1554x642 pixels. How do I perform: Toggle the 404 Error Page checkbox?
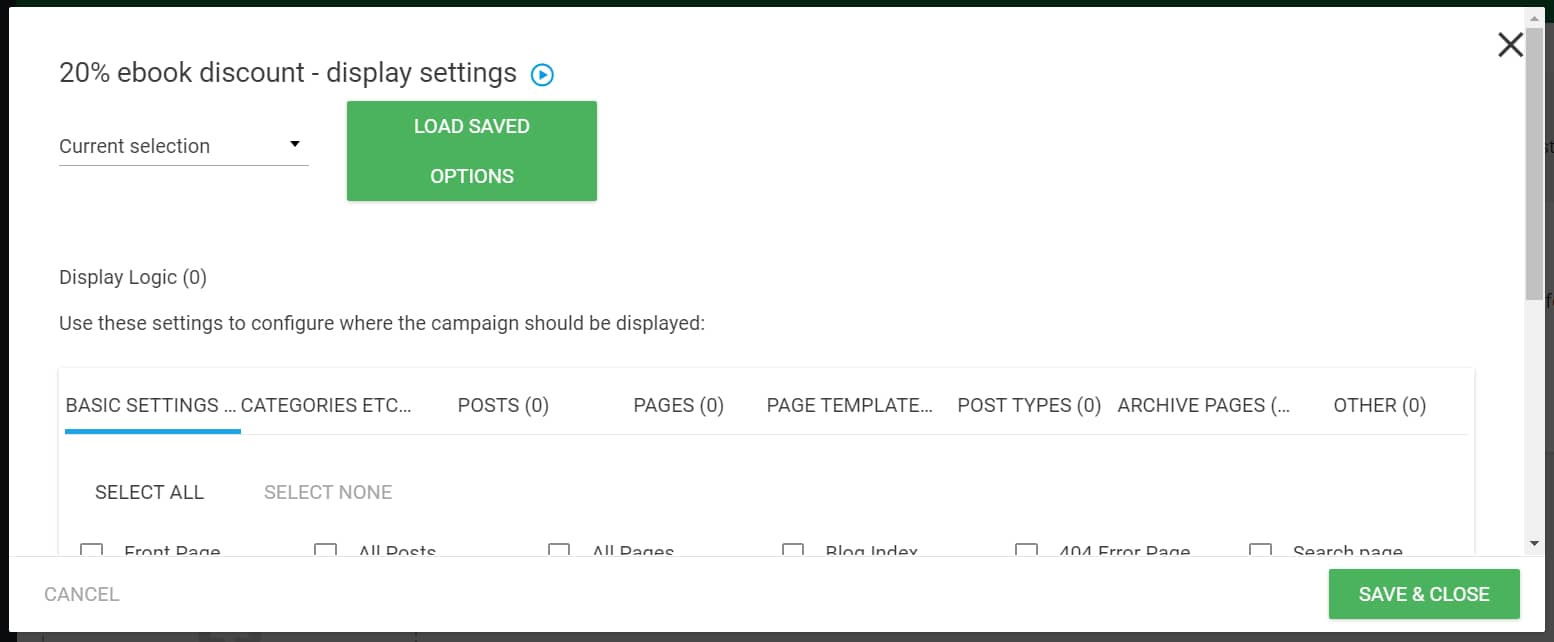pyautogui.click(x=1026, y=550)
